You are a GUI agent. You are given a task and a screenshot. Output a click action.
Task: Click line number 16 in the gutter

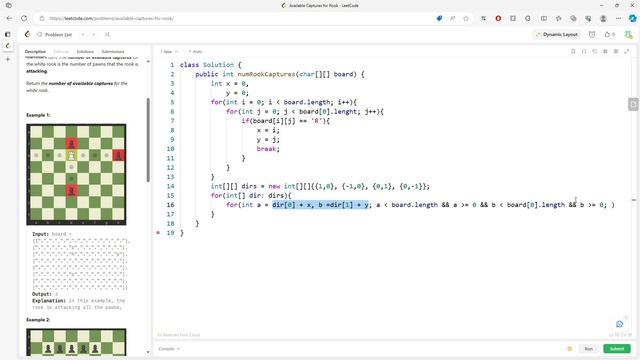170,205
